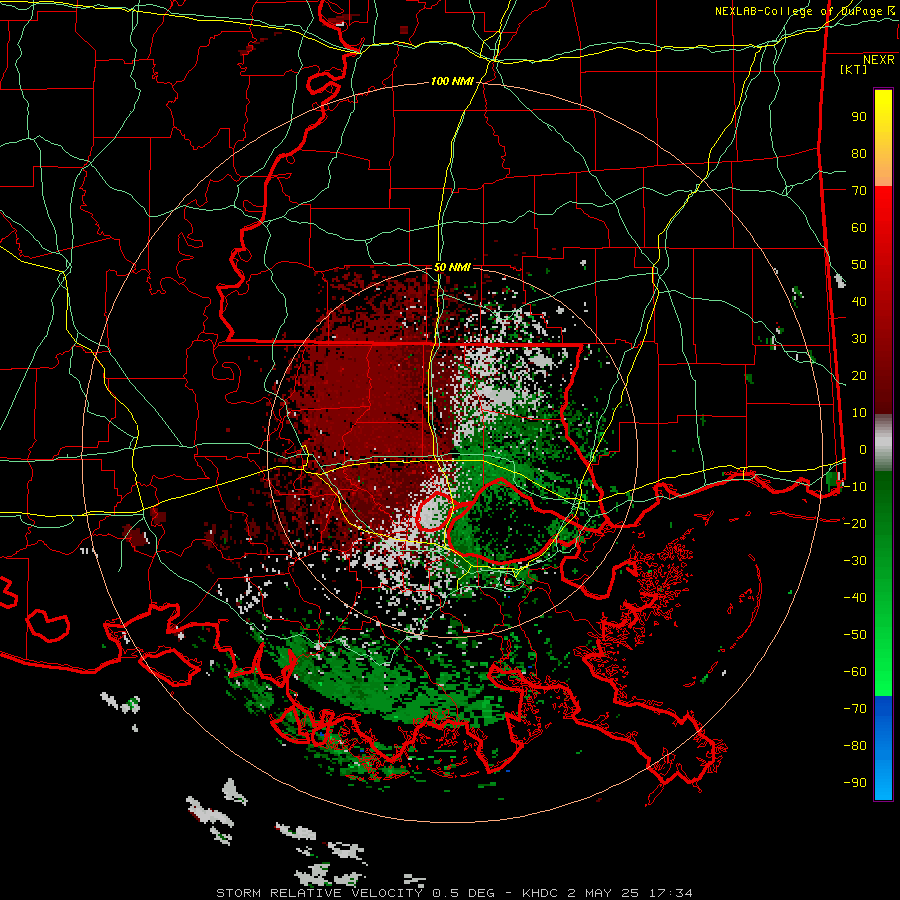Click STORM RELATIVE VELOCITY in the bottom caption
Image resolution: width=900 pixels, height=900 pixels.
[x=320, y=893]
